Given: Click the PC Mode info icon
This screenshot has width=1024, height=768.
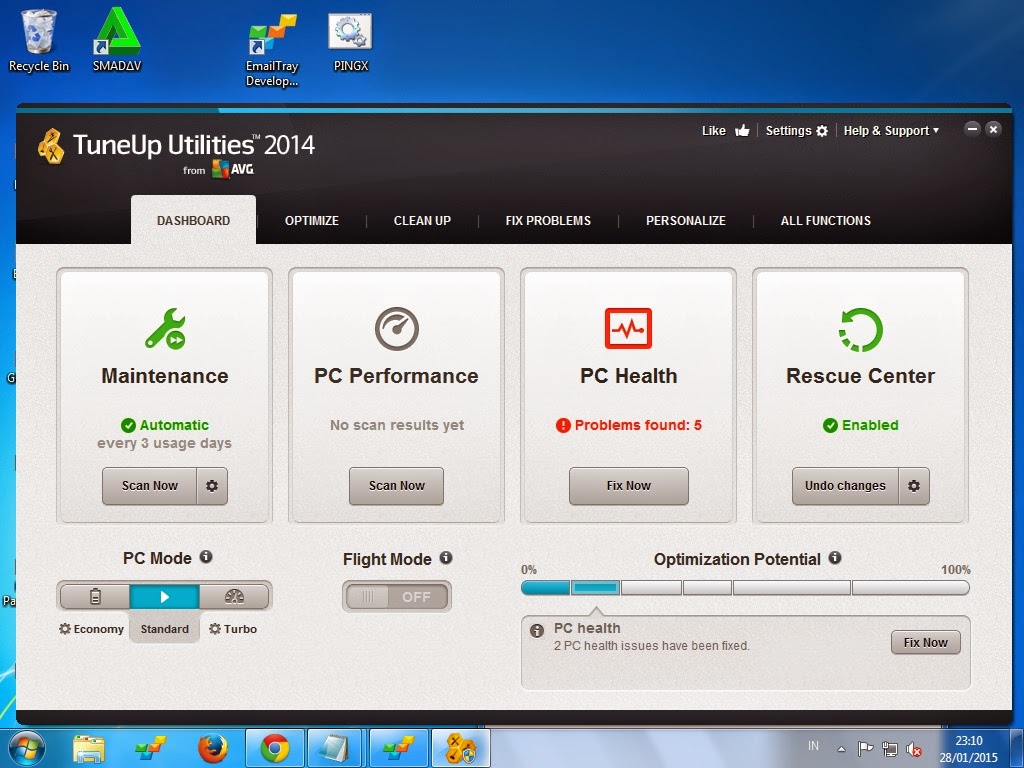Looking at the screenshot, I should (x=206, y=556).
